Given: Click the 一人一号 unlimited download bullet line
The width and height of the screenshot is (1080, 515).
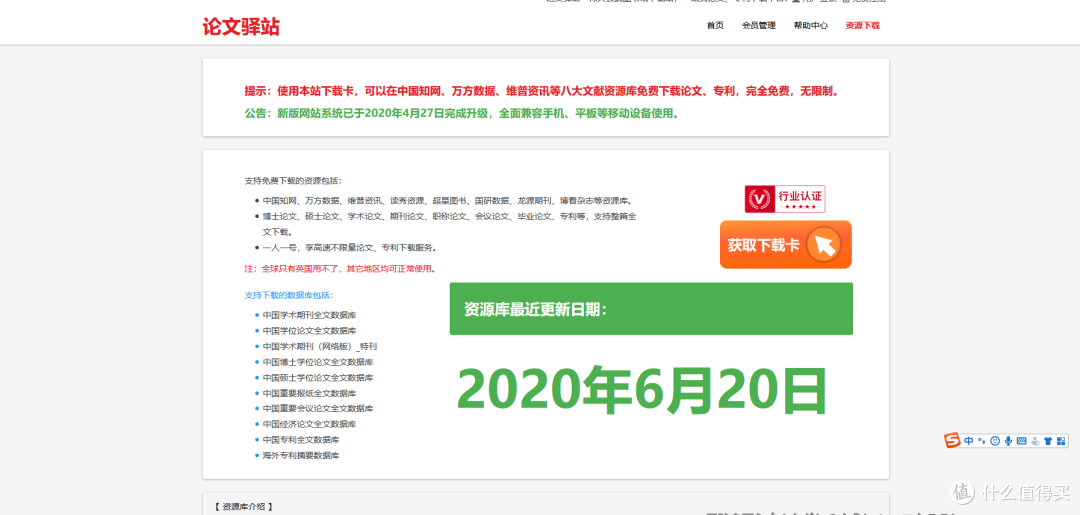Looking at the screenshot, I should pos(350,247).
